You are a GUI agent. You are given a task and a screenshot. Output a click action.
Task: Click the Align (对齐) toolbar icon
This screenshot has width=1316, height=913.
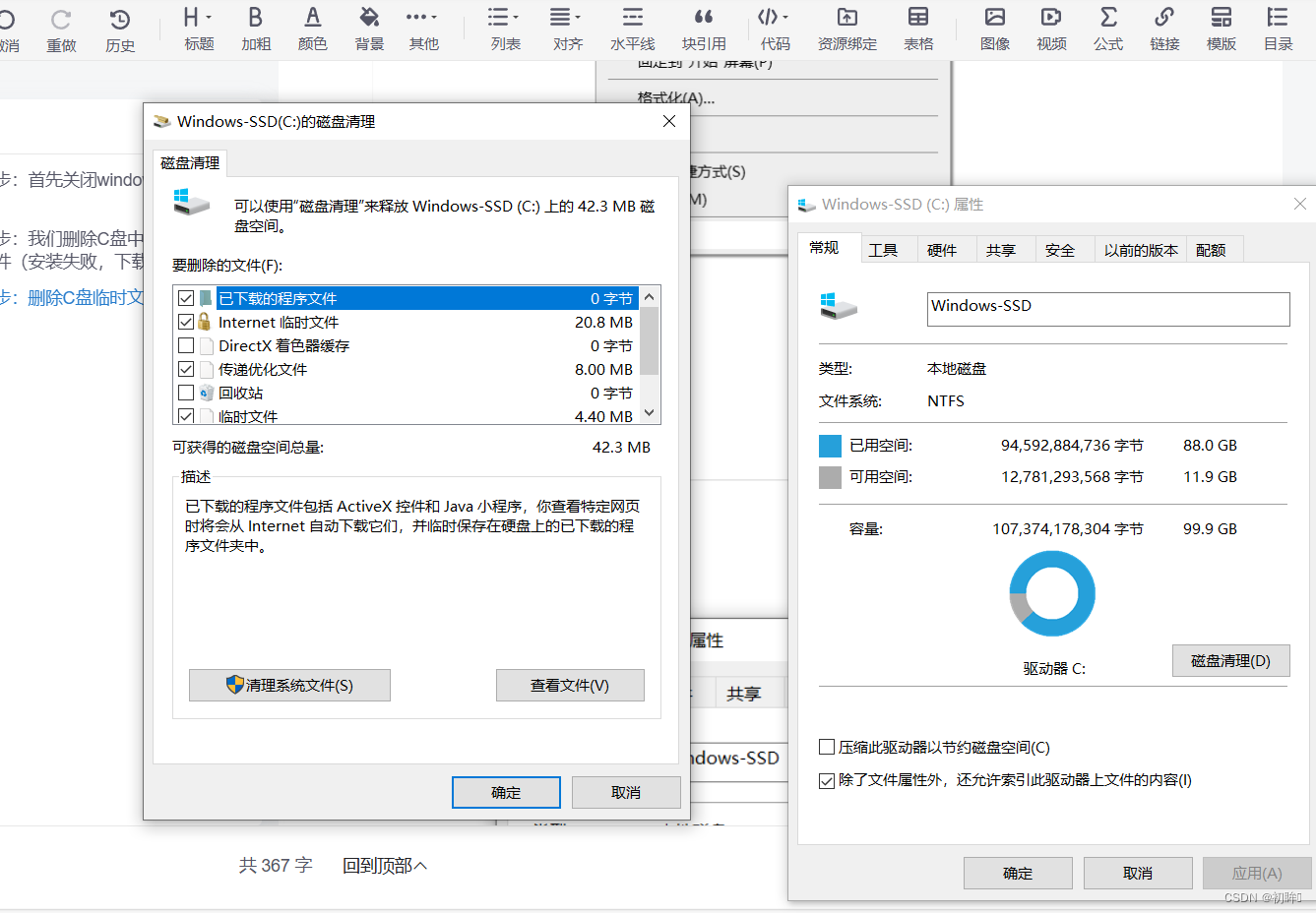tap(560, 17)
